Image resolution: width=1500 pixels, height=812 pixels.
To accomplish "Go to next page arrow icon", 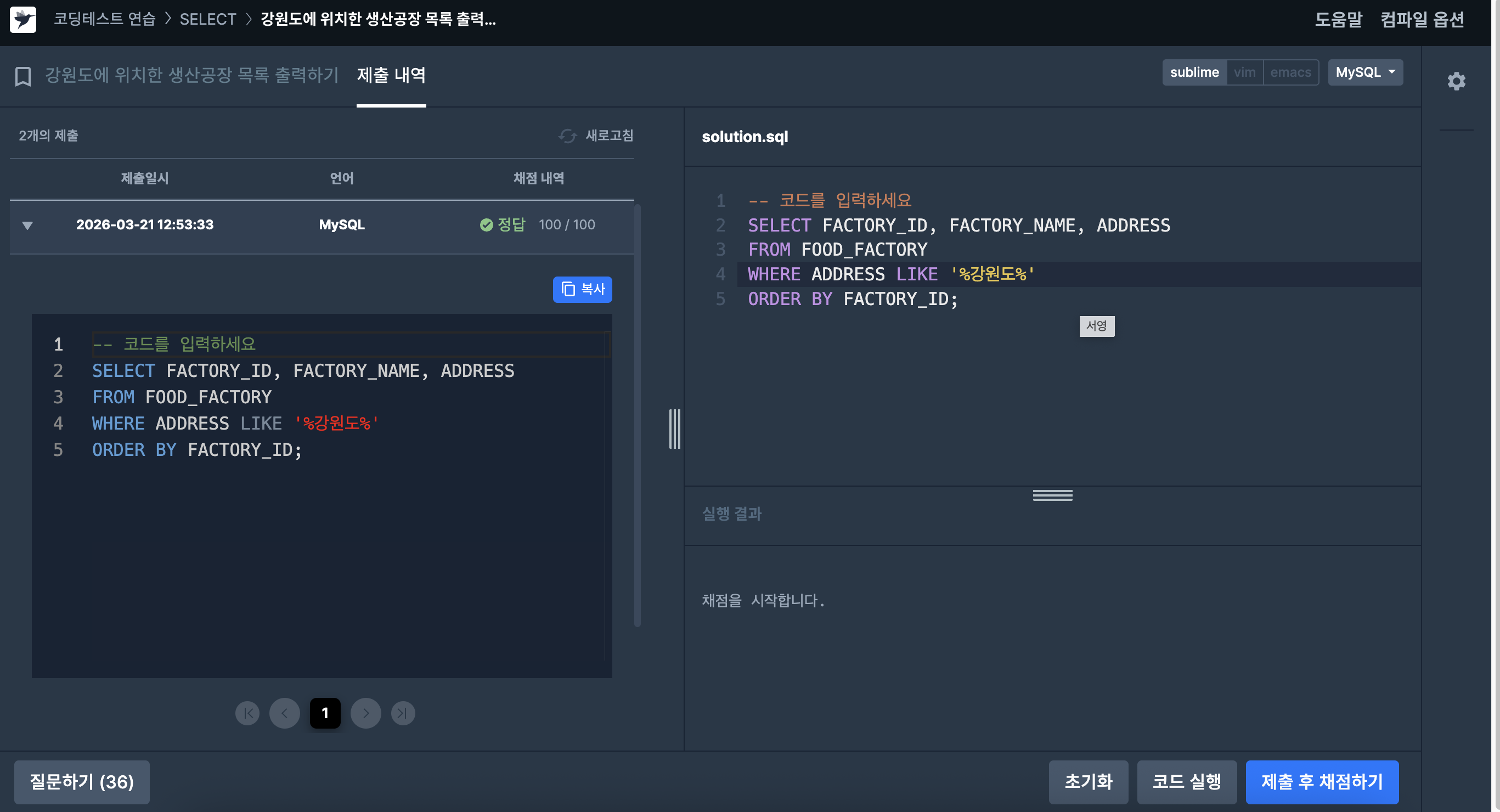I will tap(366, 713).
